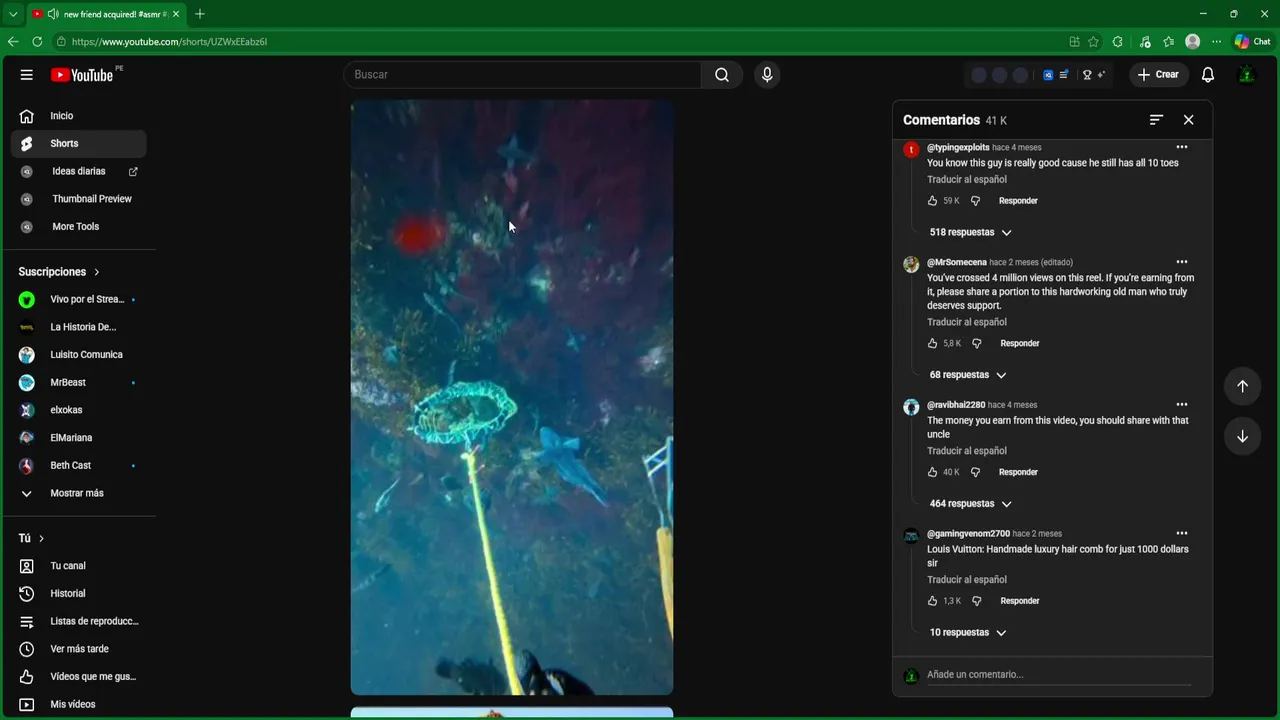Viewport: 1280px width, 720px height.
Task: Go back in the browser
Action: click(13, 42)
